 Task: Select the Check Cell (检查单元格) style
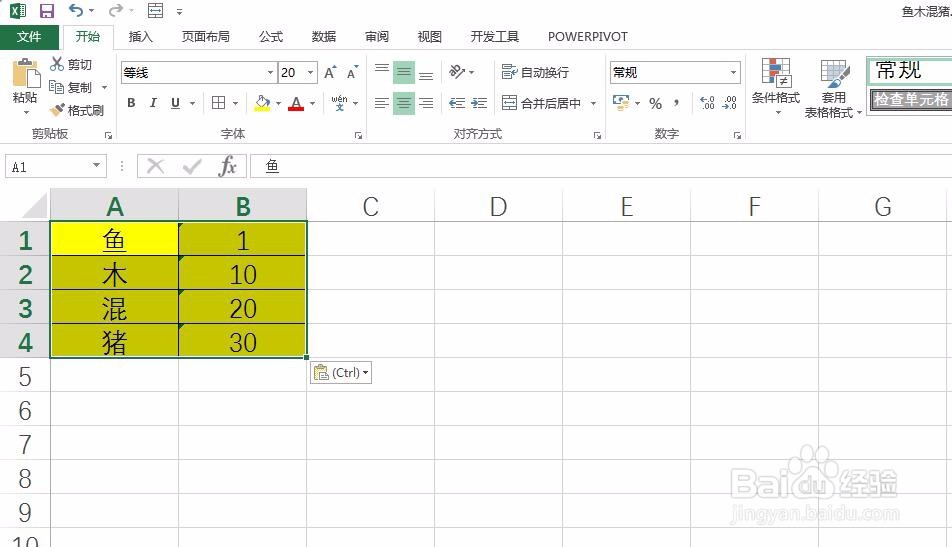(911, 100)
